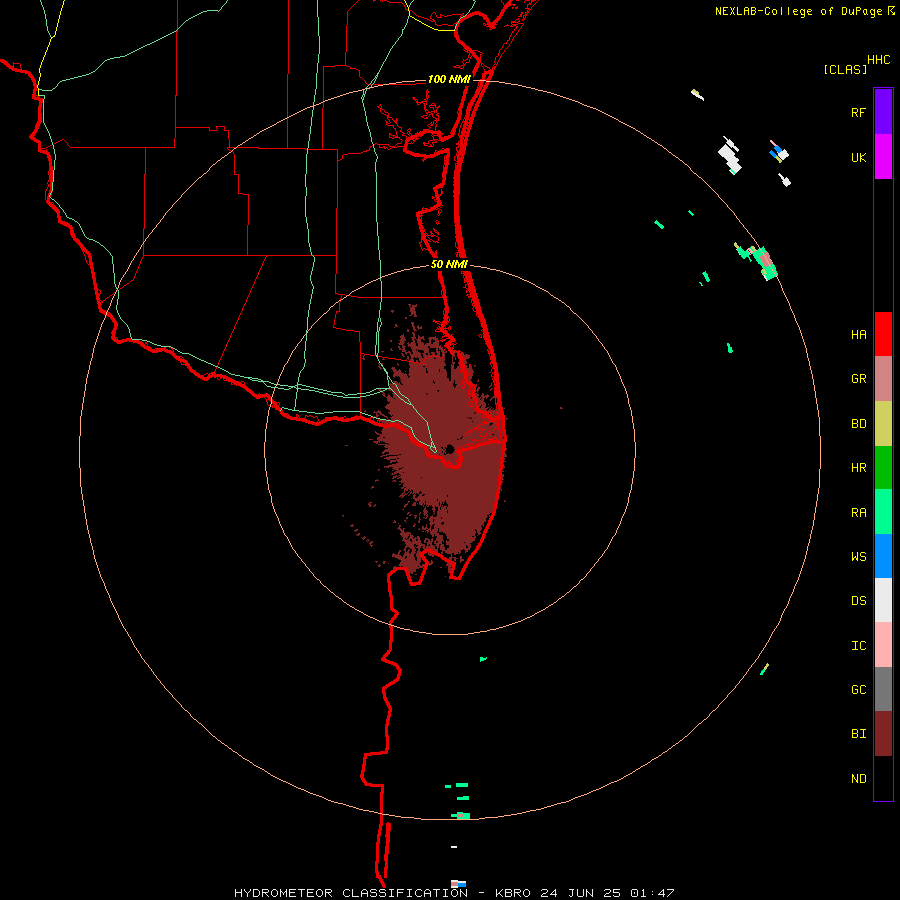900x900 pixels.
Task: Click the 100 NMI range ring label
Action: coord(449,79)
